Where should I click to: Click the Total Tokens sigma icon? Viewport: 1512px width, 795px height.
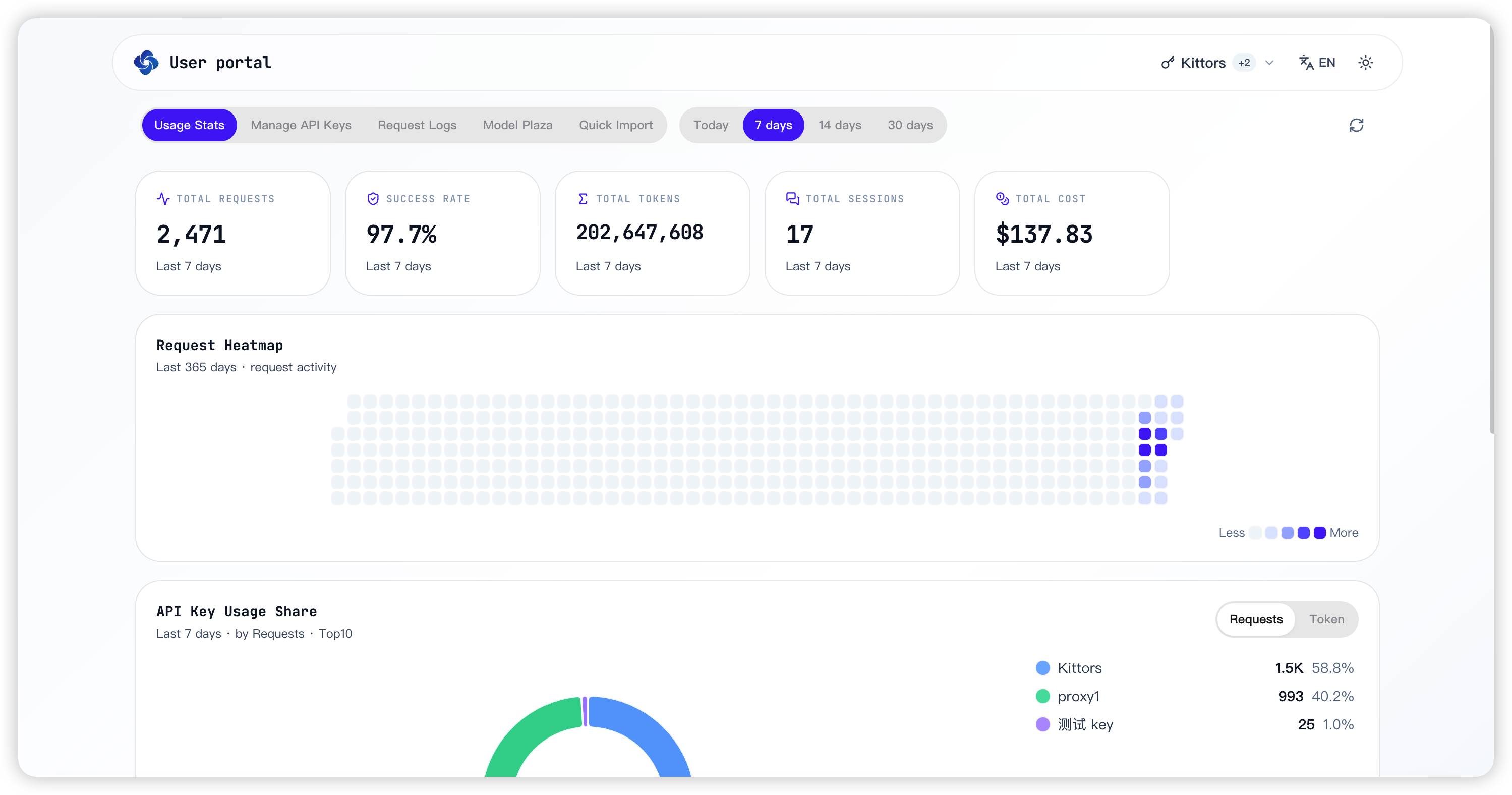click(x=583, y=198)
